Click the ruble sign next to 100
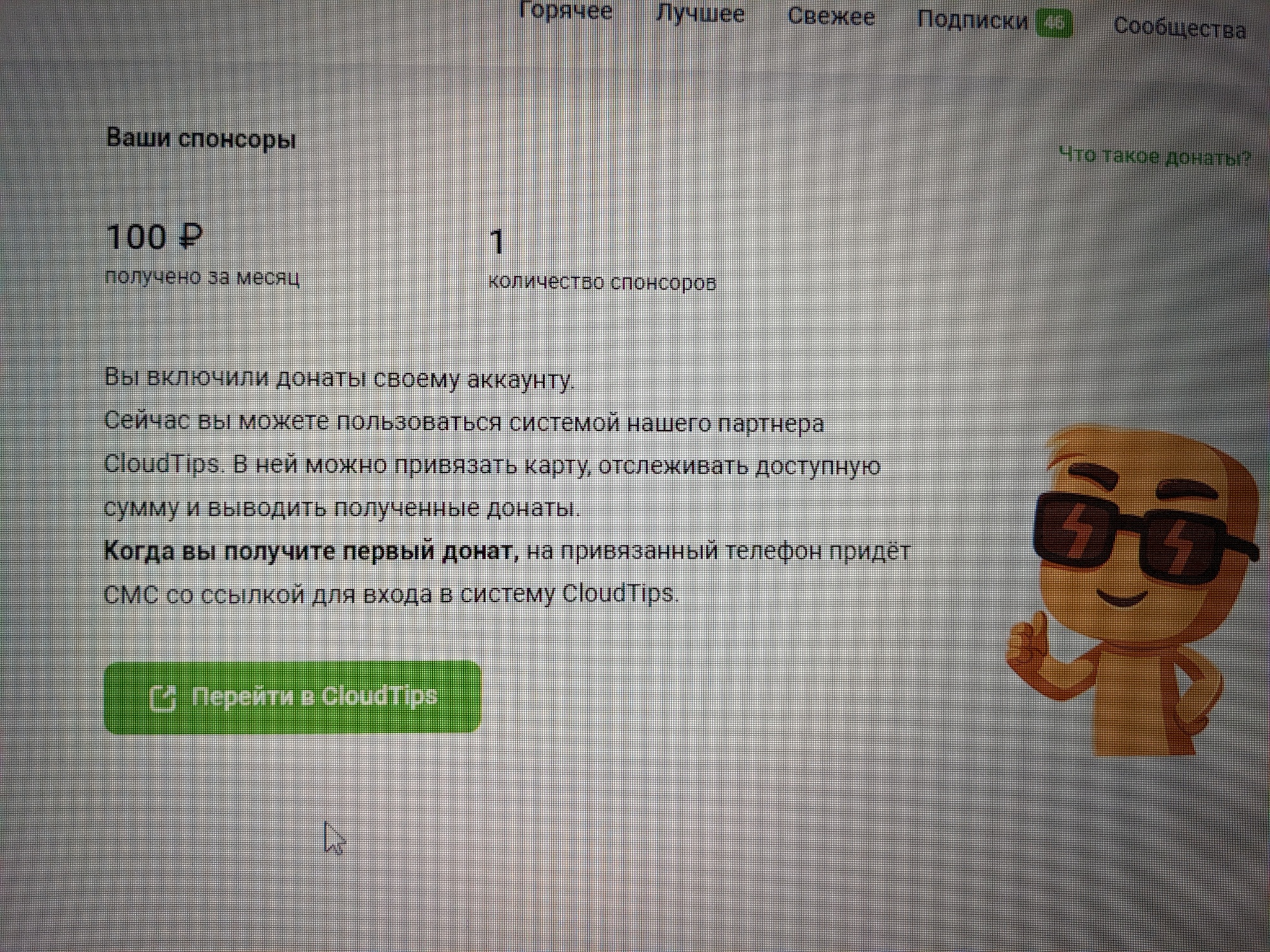The image size is (1270, 952). pyautogui.click(x=191, y=237)
